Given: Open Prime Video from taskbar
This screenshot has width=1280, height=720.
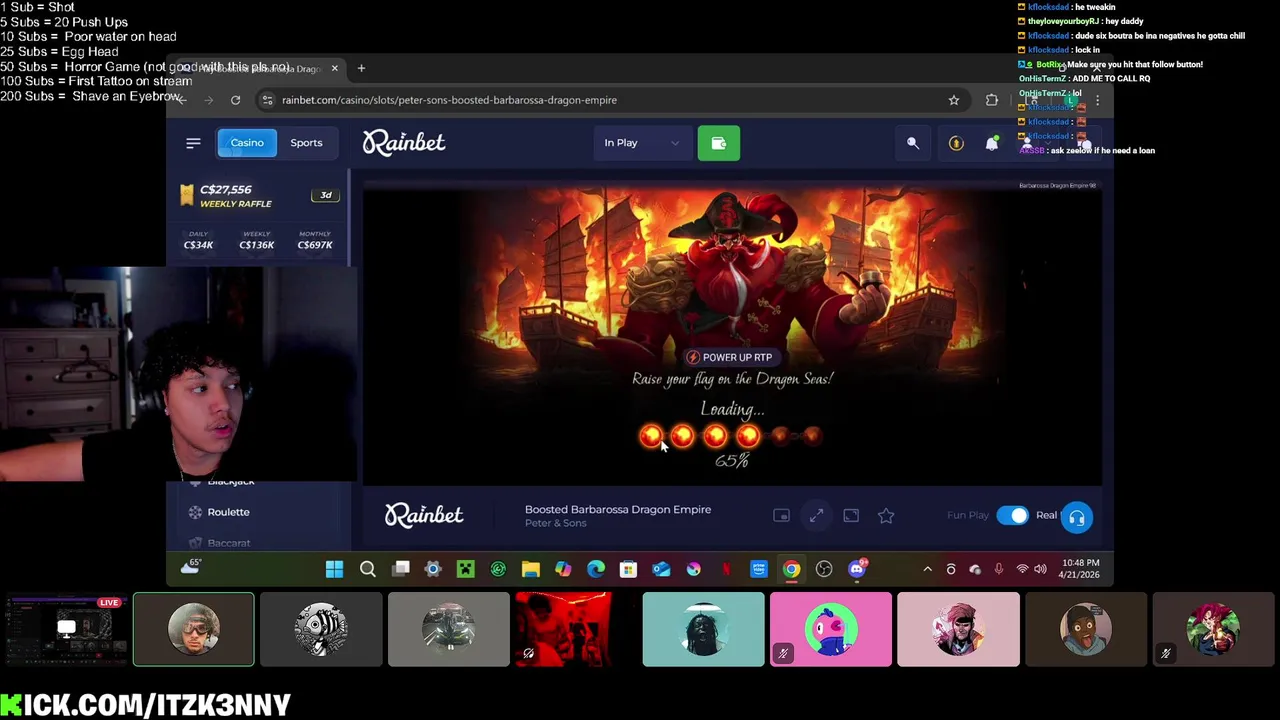Looking at the screenshot, I should [759, 569].
